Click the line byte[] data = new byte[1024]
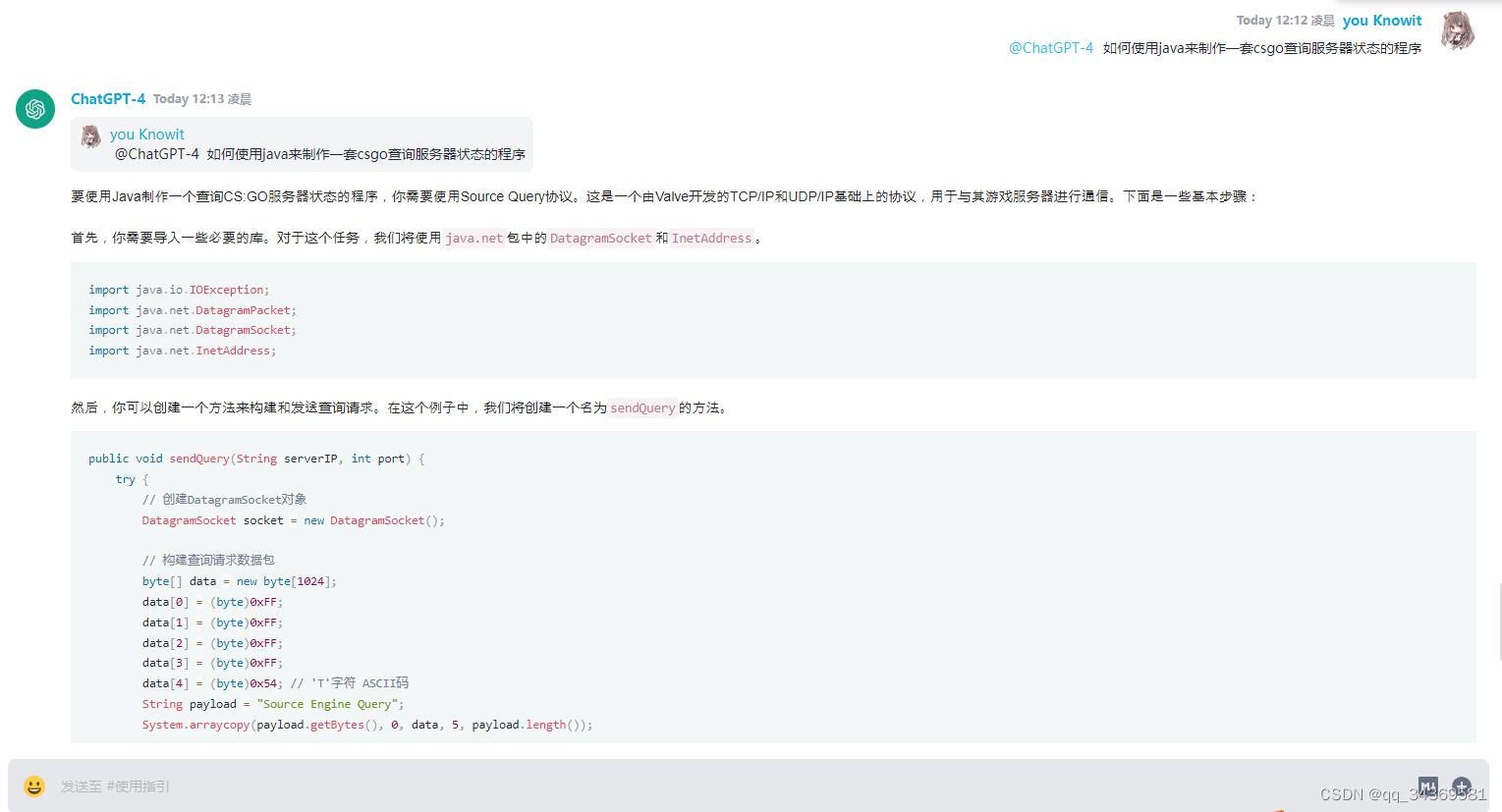Viewport: 1502px width, 812px height. [240, 581]
